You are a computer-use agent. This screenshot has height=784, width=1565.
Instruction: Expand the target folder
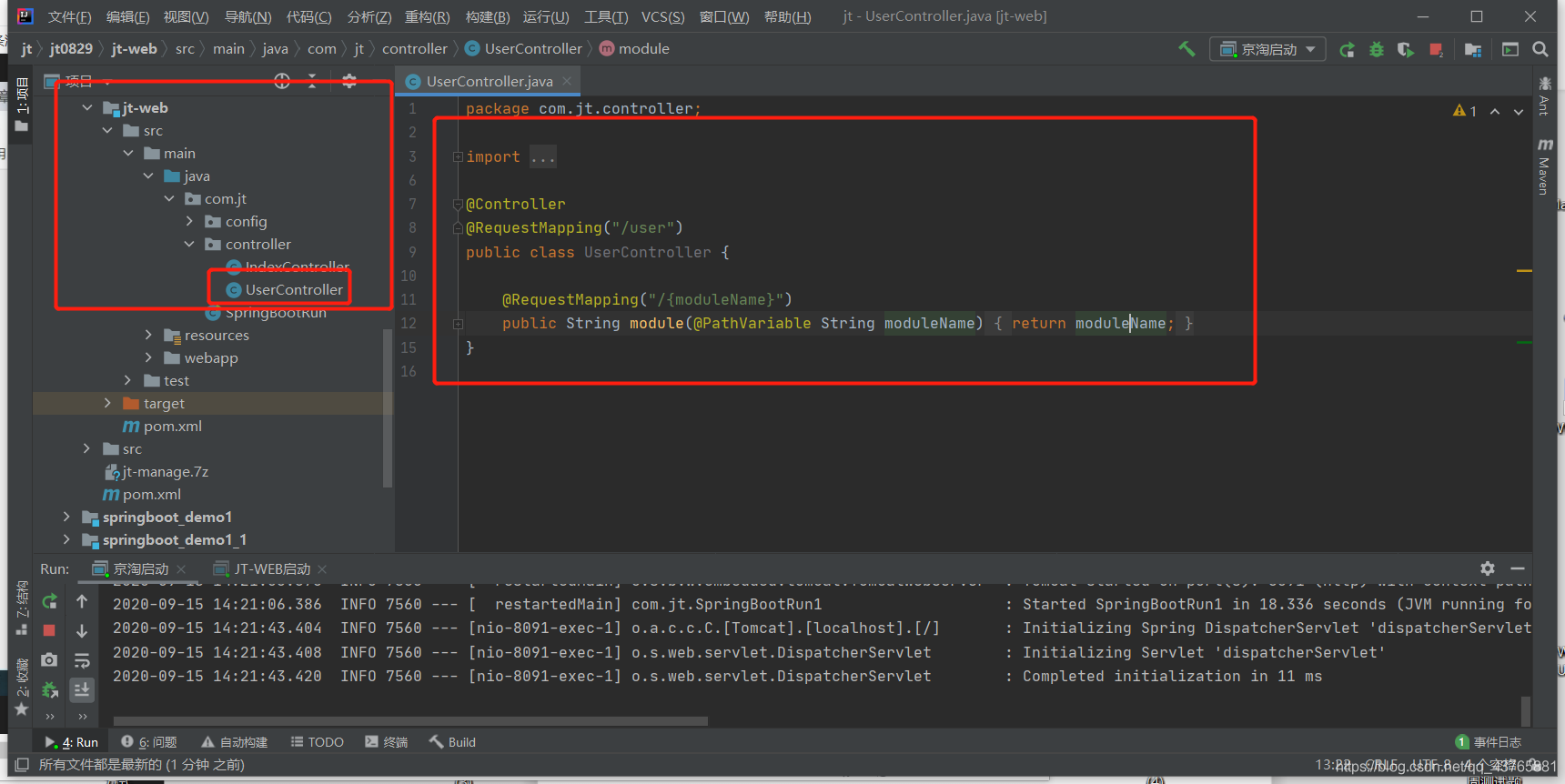click(x=107, y=403)
